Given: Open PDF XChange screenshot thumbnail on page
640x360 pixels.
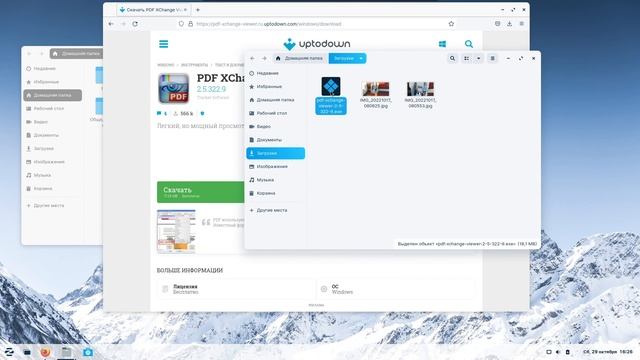Looking at the screenshot, I should coord(176,231).
